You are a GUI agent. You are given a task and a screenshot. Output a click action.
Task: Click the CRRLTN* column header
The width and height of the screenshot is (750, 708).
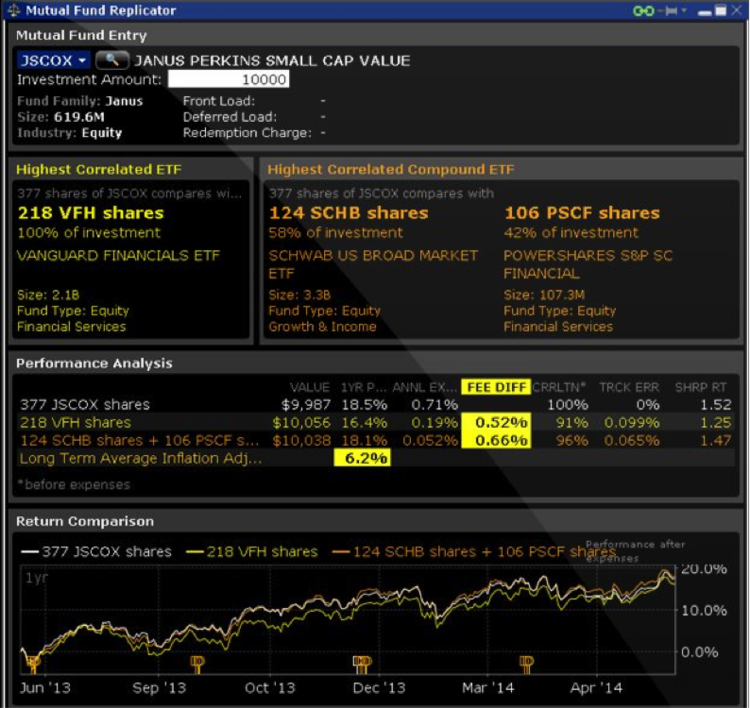pyautogui.click(x=558, y=387)
